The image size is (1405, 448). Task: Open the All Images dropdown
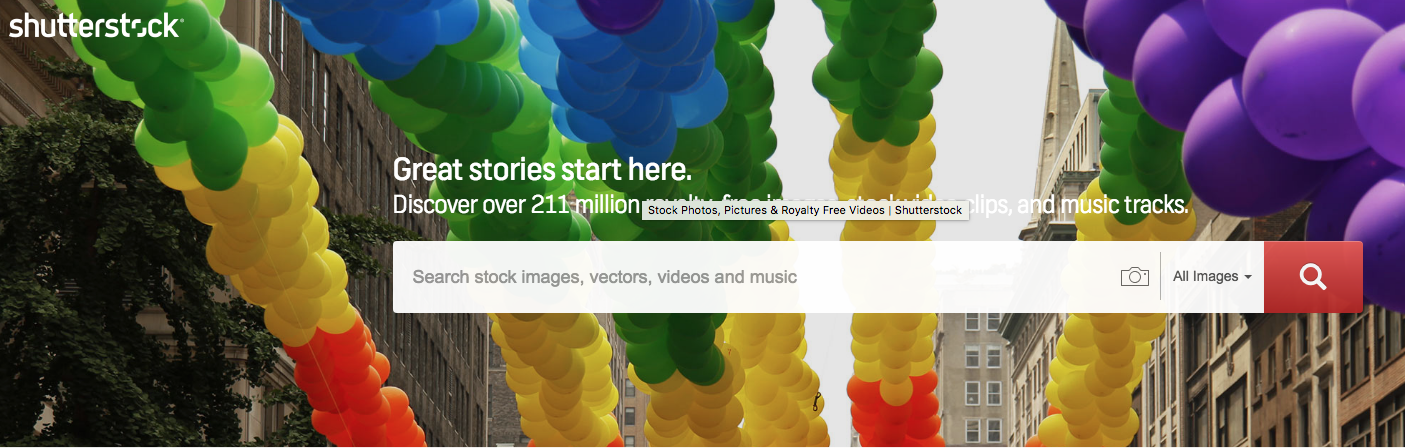click(x=1212, y=277)
